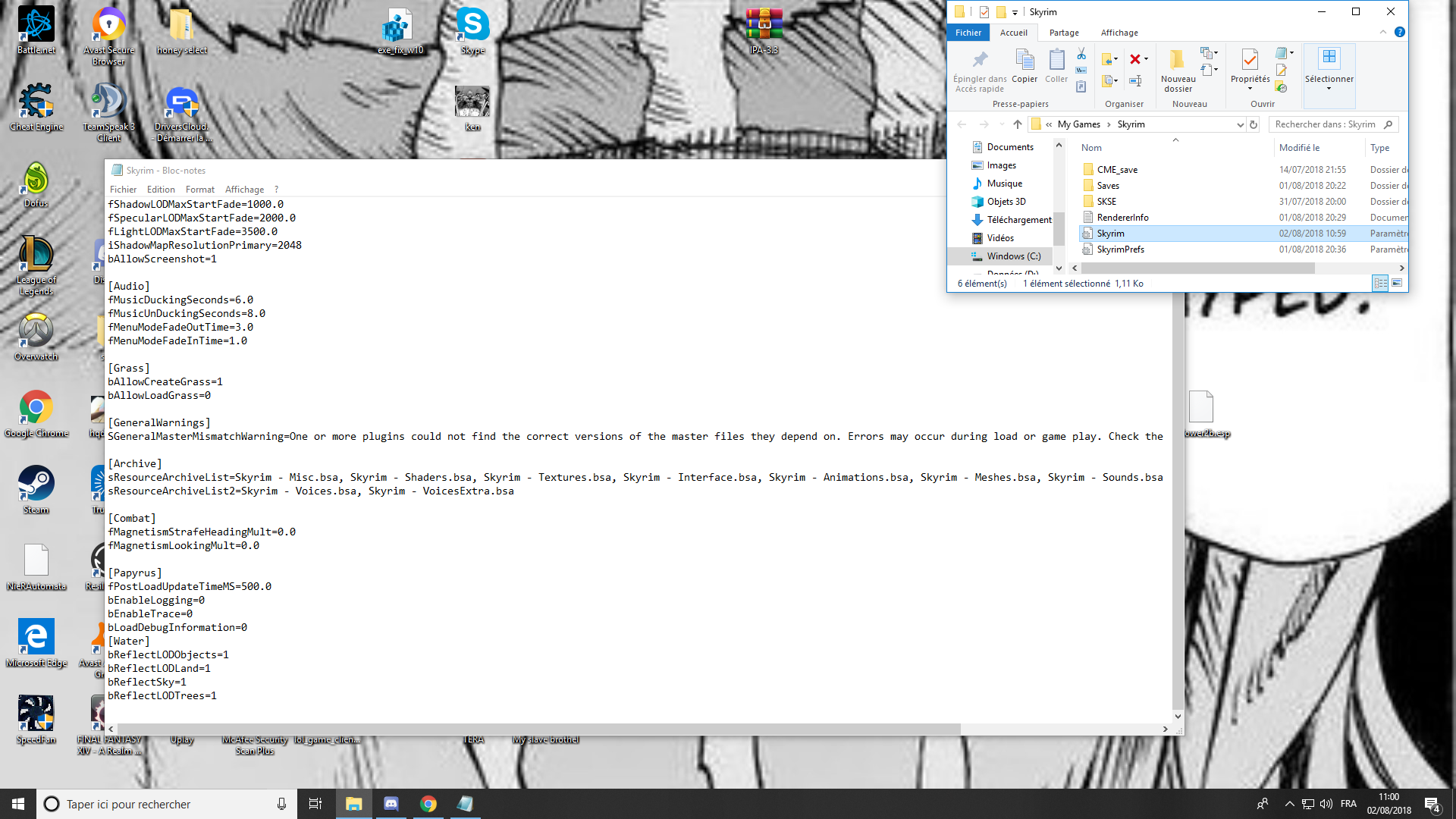Select Windows (C:) in the navigation pane
Viewport: 1456px width, 819px height.
click(1013, 256)
